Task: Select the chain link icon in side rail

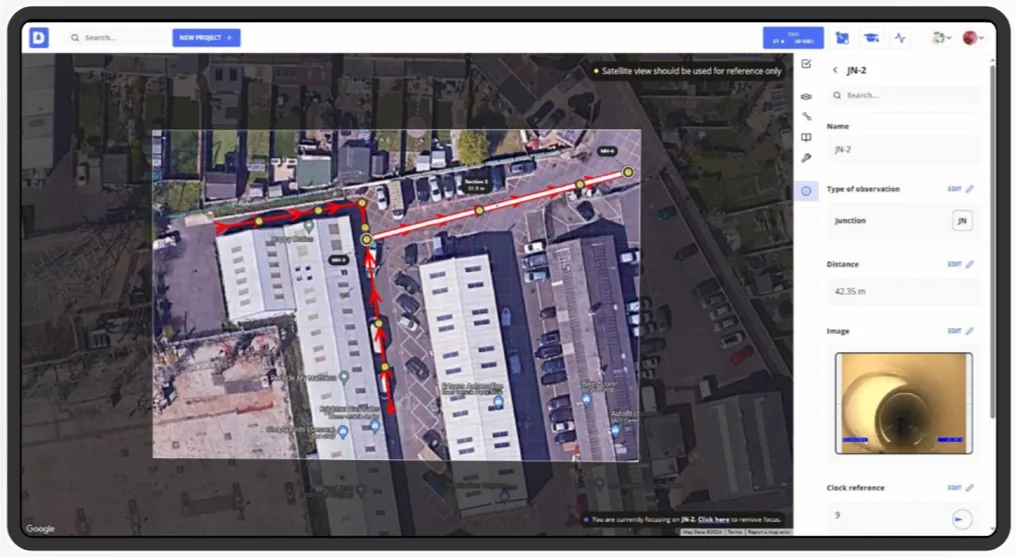Action: tap(806, 117)
